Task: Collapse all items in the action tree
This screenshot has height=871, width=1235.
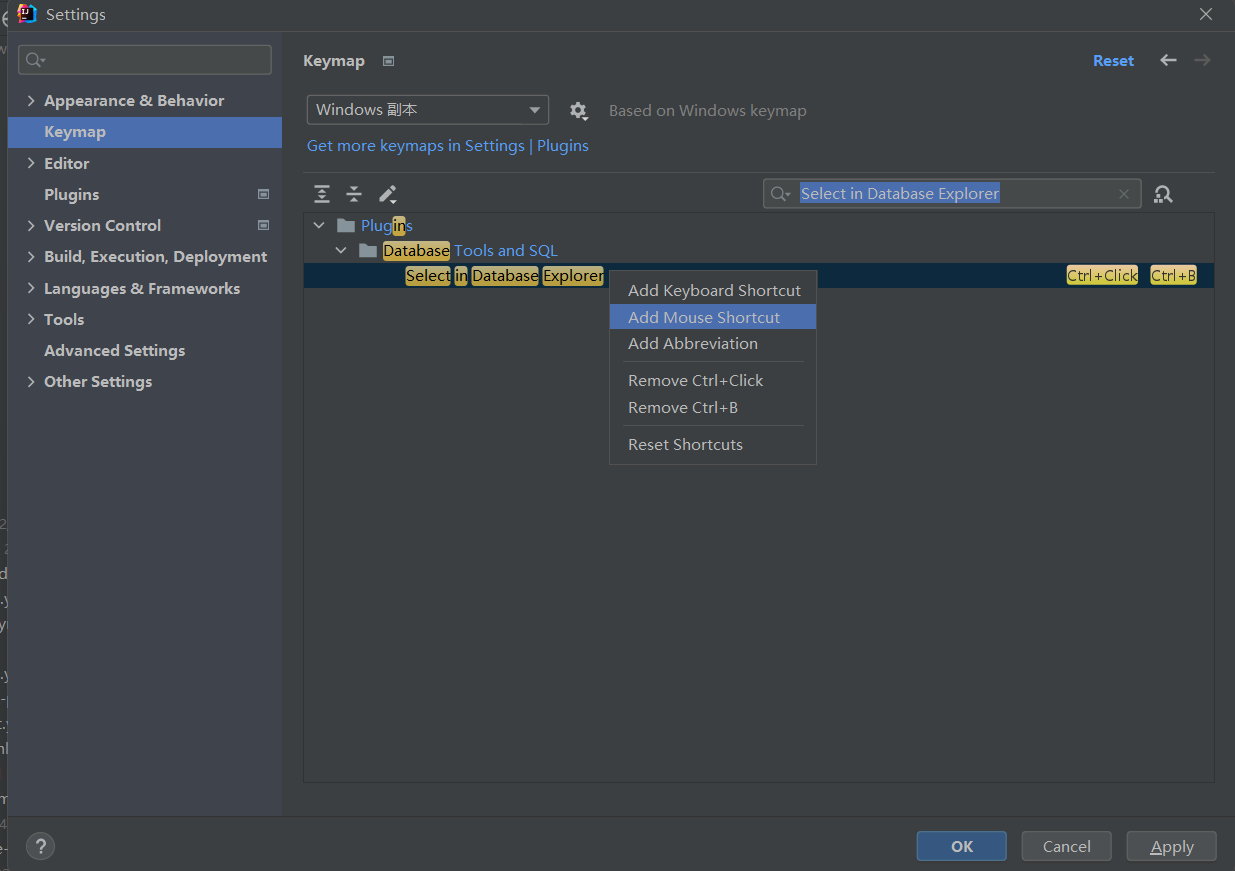Action: [353, 193]
